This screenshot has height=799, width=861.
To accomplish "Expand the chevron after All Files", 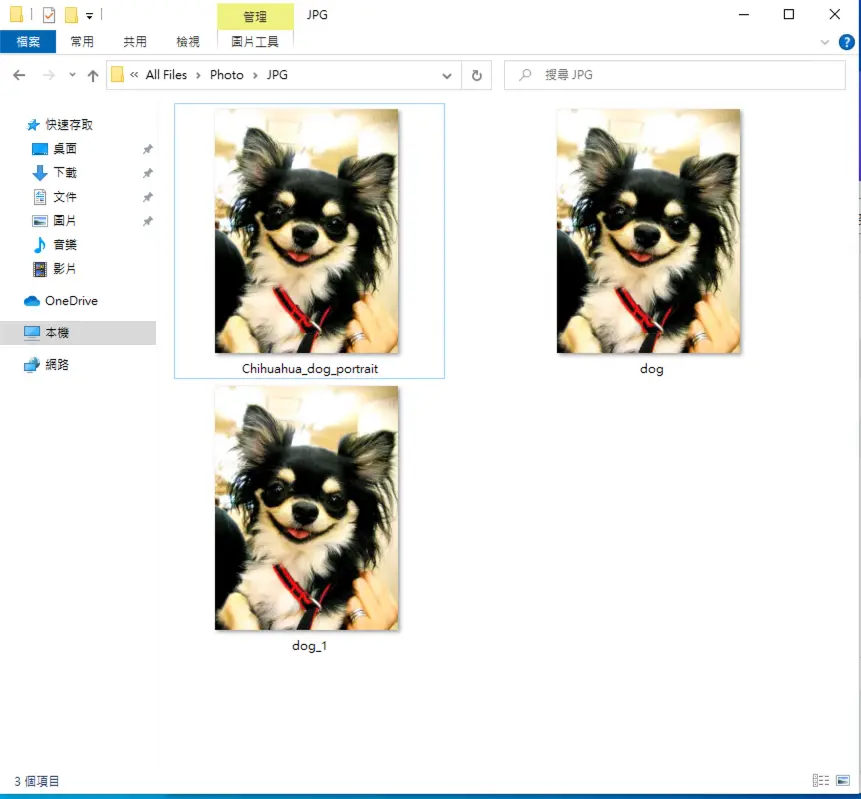I will 198,75.
